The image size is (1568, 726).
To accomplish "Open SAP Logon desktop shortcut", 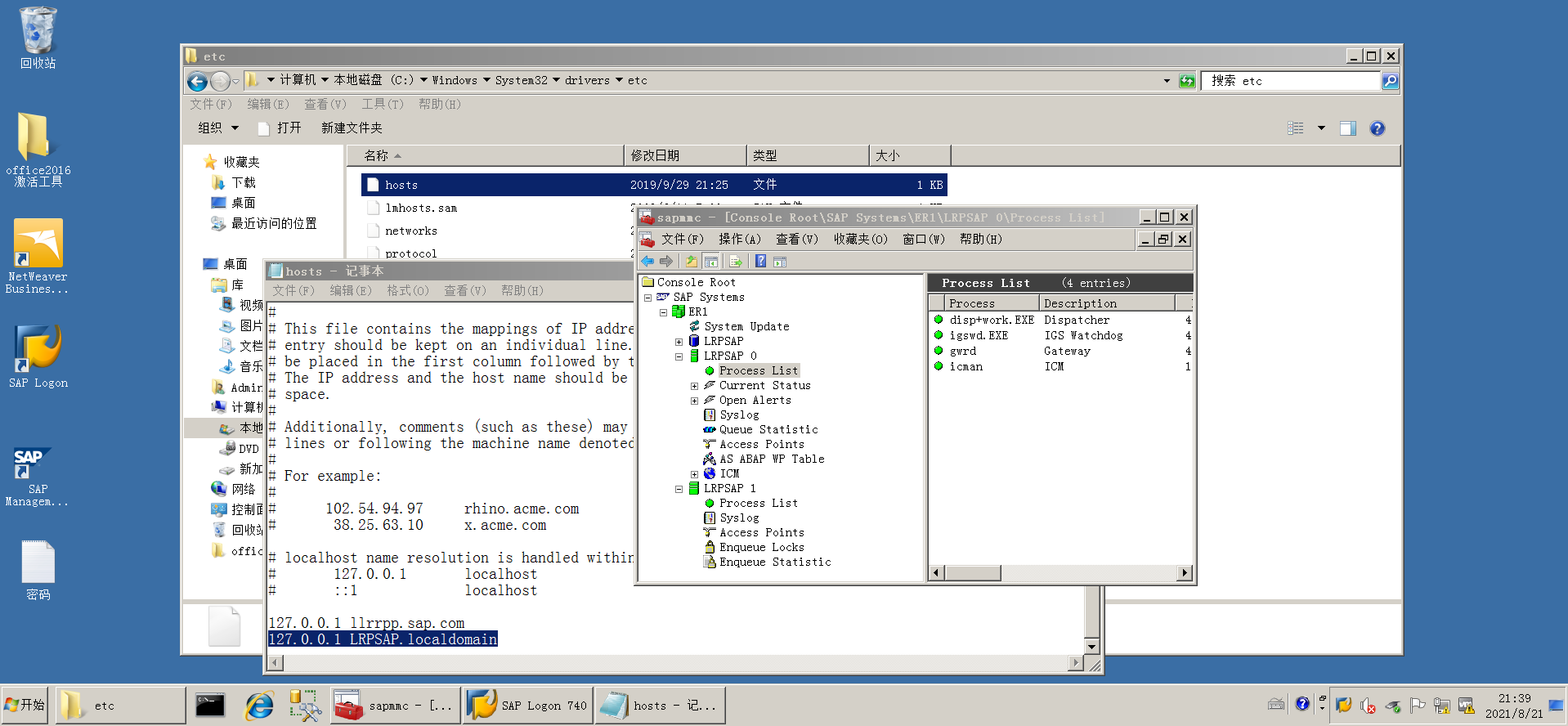I will 38,356.
